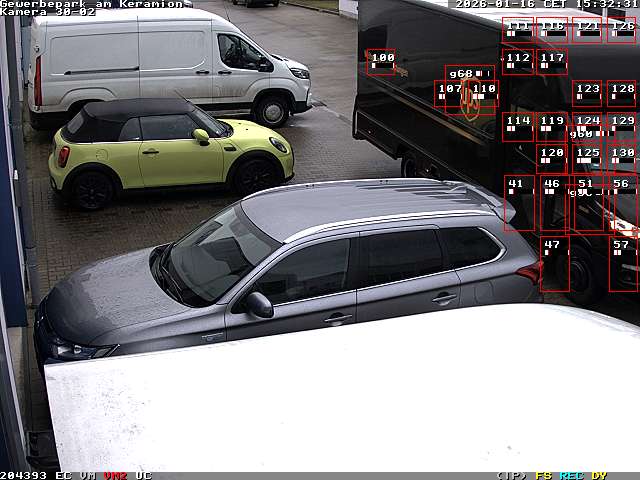Click the yellow FS status indicator
Screen dimensions: 640x480
tap(544, 475)
